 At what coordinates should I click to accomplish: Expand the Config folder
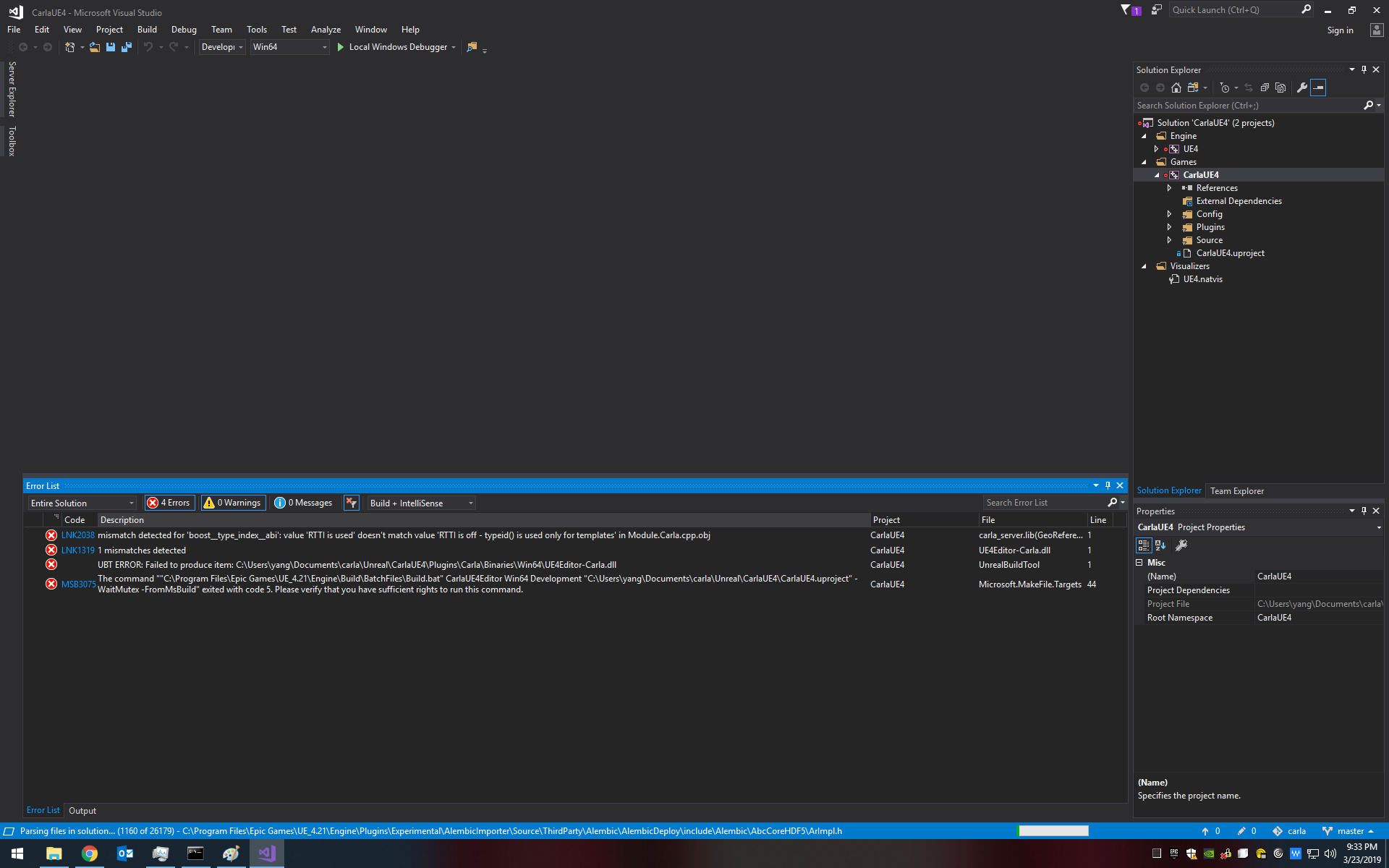(1170, 214)
